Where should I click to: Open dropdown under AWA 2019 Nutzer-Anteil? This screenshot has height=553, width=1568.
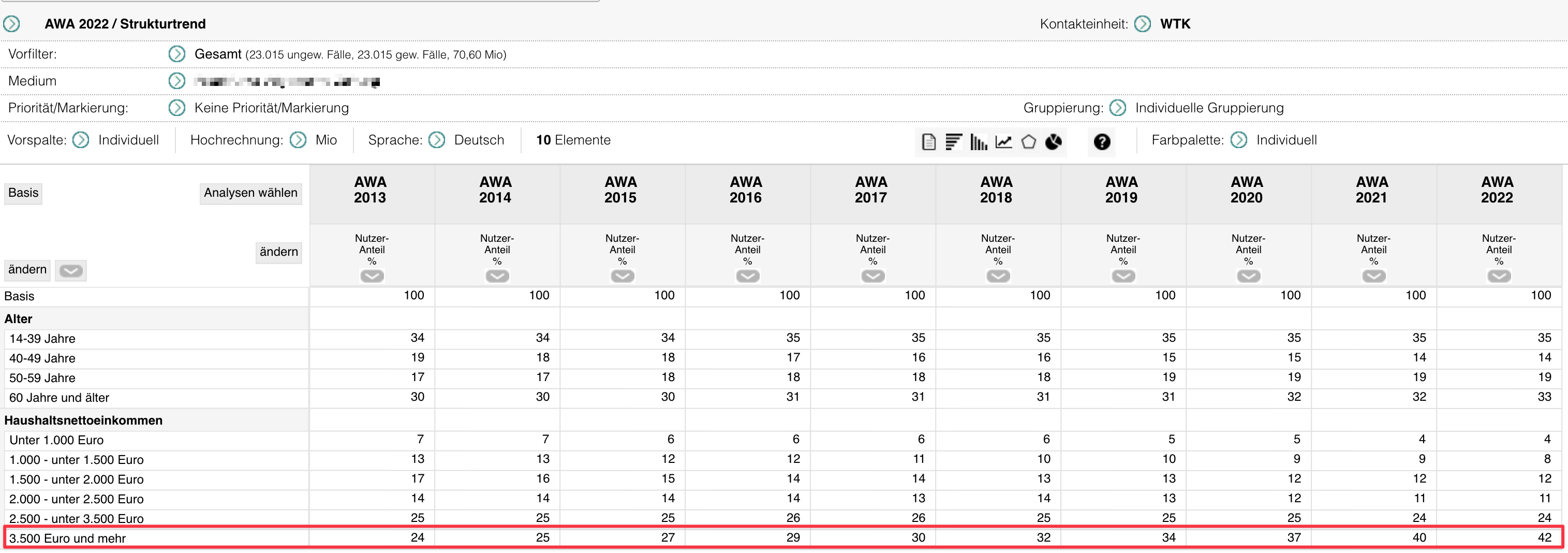click(x=1123, y=276)
